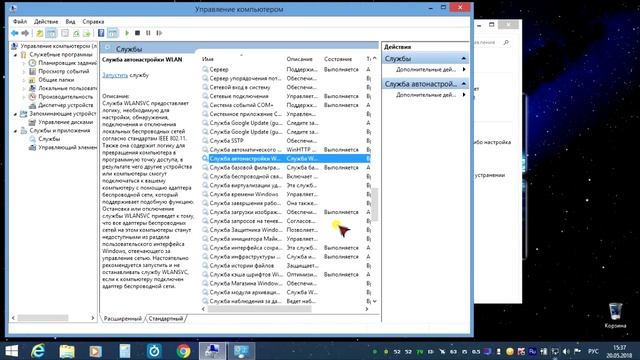Click the Up one level folder icon
640x360 pixels.
pyautogui.click(x=40, y=33)
